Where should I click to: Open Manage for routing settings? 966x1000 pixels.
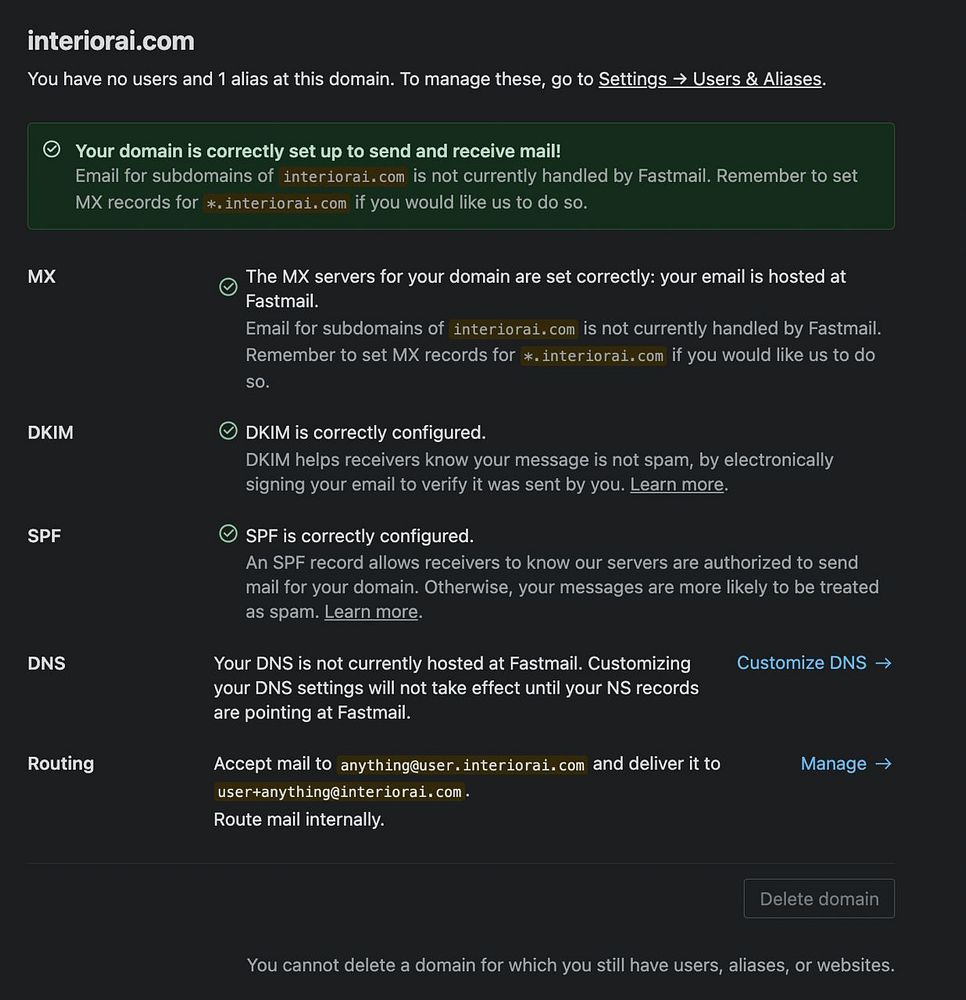833,764
